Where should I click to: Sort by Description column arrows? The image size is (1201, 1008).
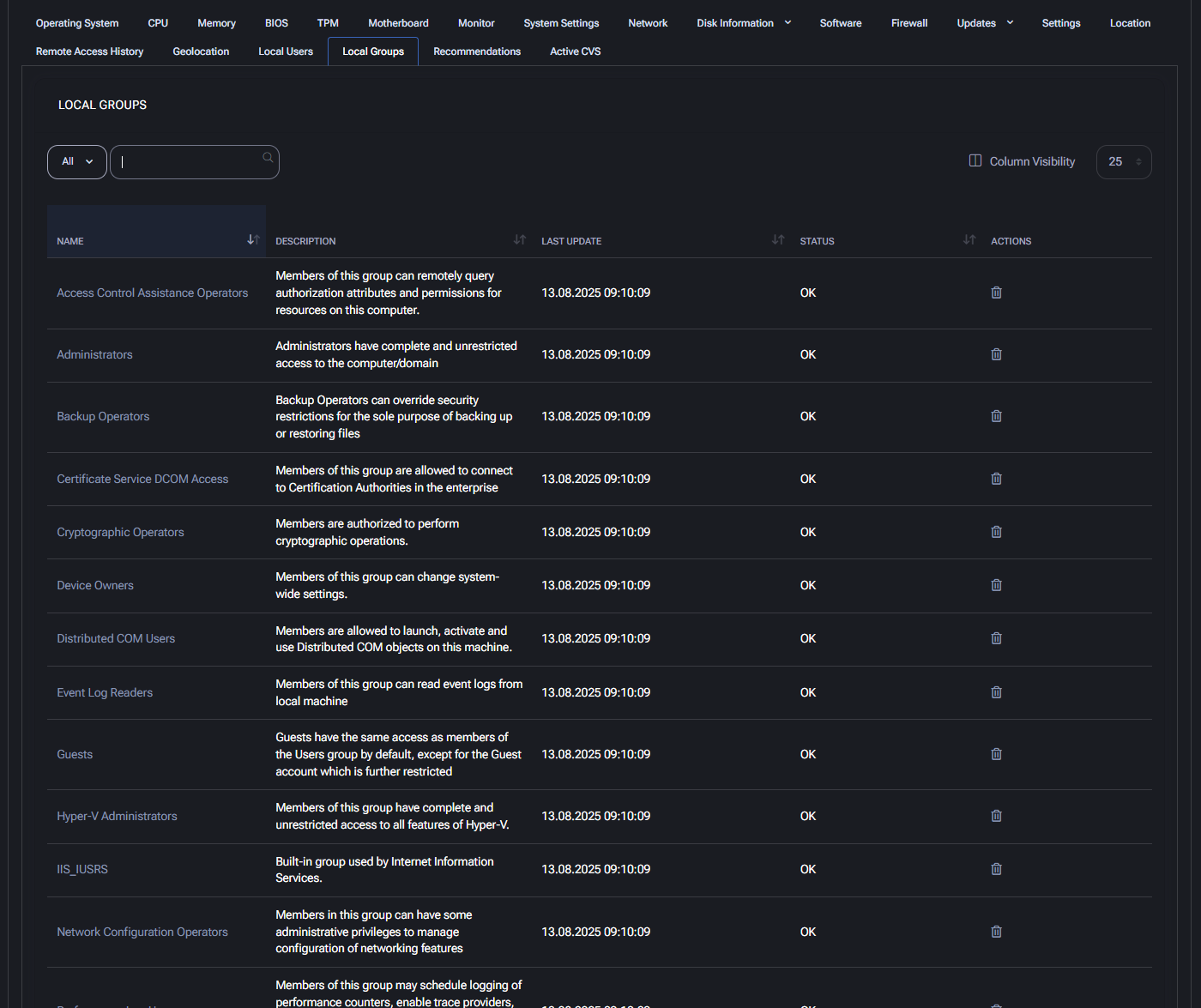click(x=520, y=239)
